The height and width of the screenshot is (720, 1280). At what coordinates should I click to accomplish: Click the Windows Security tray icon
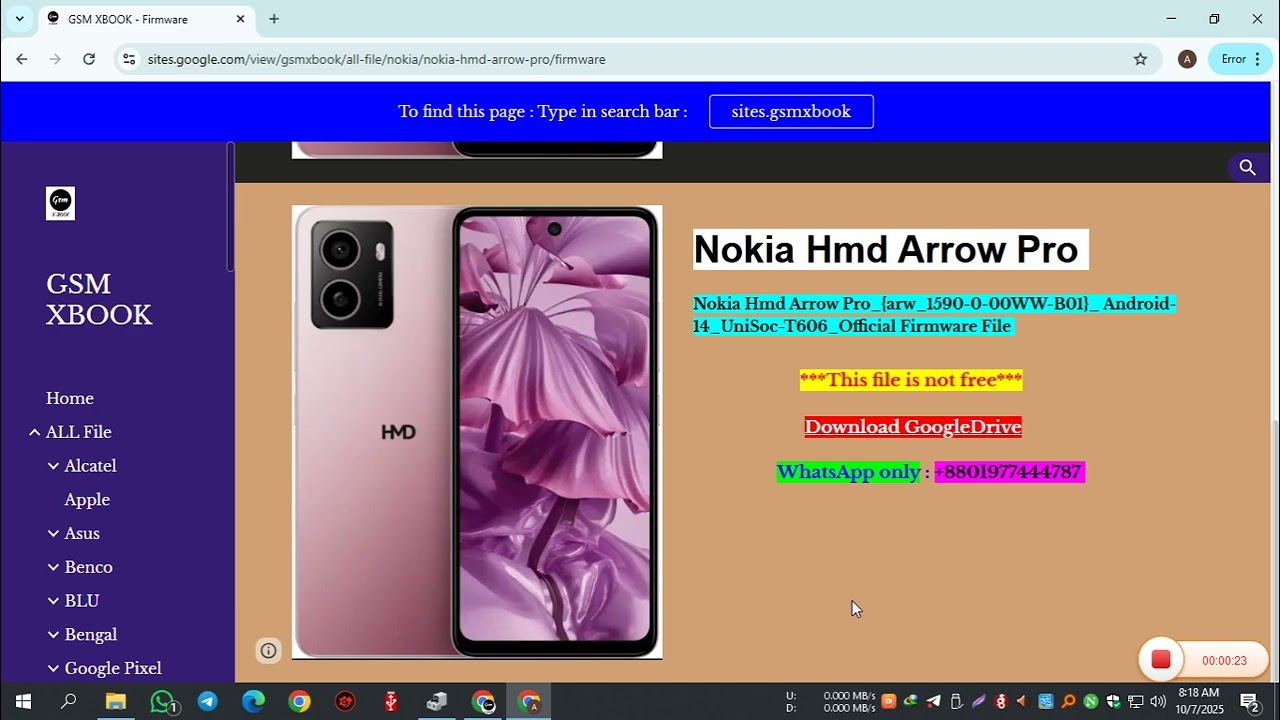click(1113, 702)
